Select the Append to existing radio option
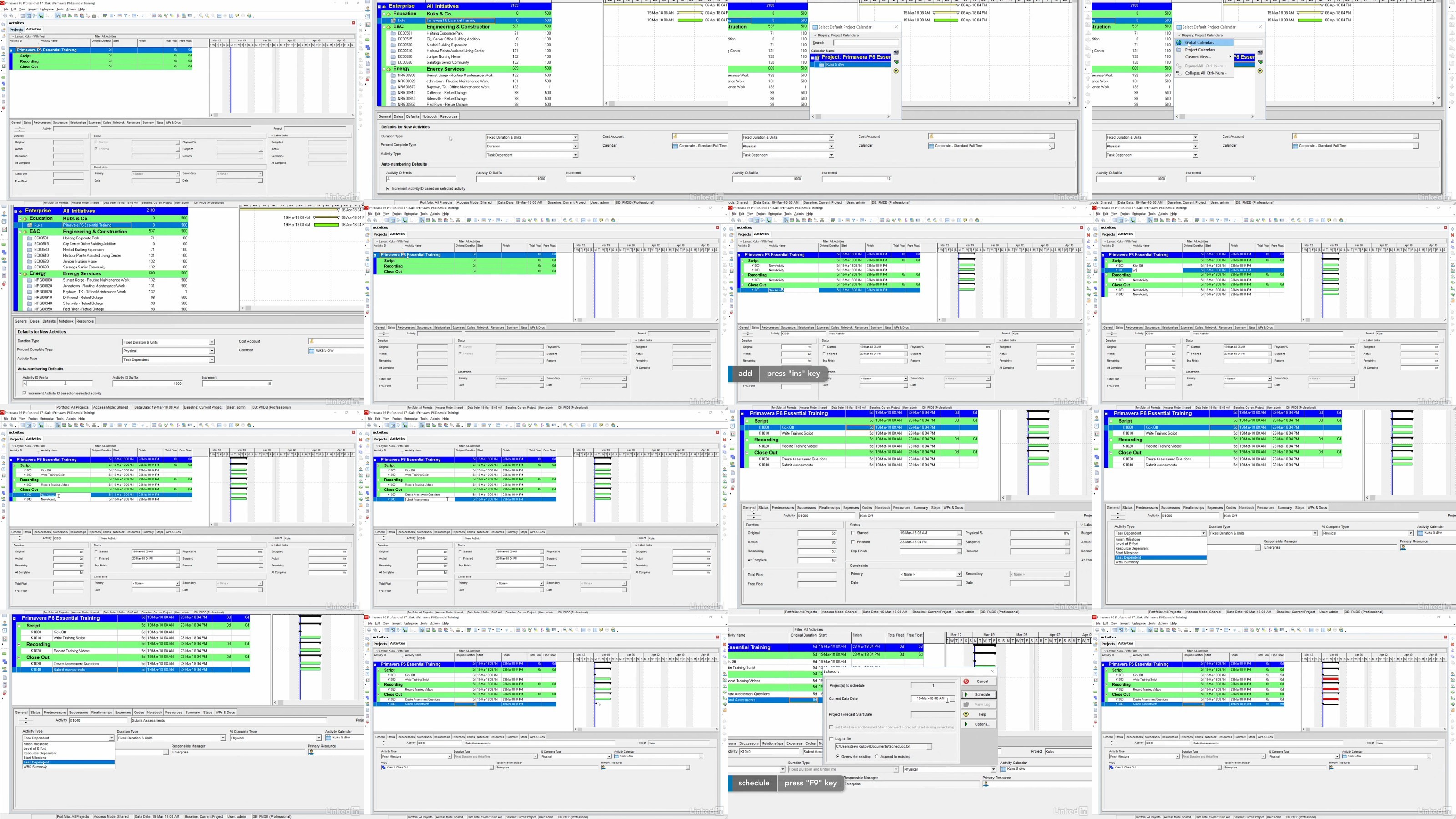The height and width of the screenshot is (819, 1456). (x=877, y=756)
